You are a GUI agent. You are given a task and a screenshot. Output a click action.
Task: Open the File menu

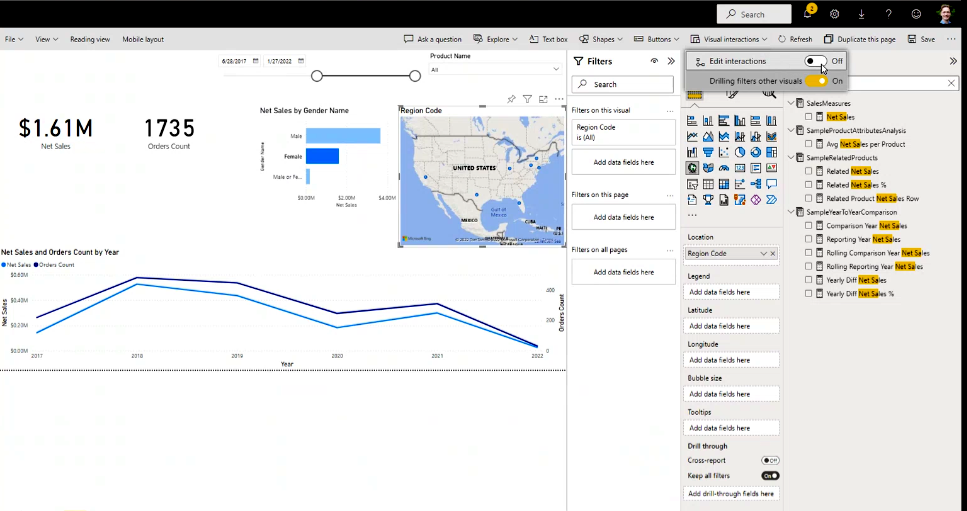[x=14, y=39]
